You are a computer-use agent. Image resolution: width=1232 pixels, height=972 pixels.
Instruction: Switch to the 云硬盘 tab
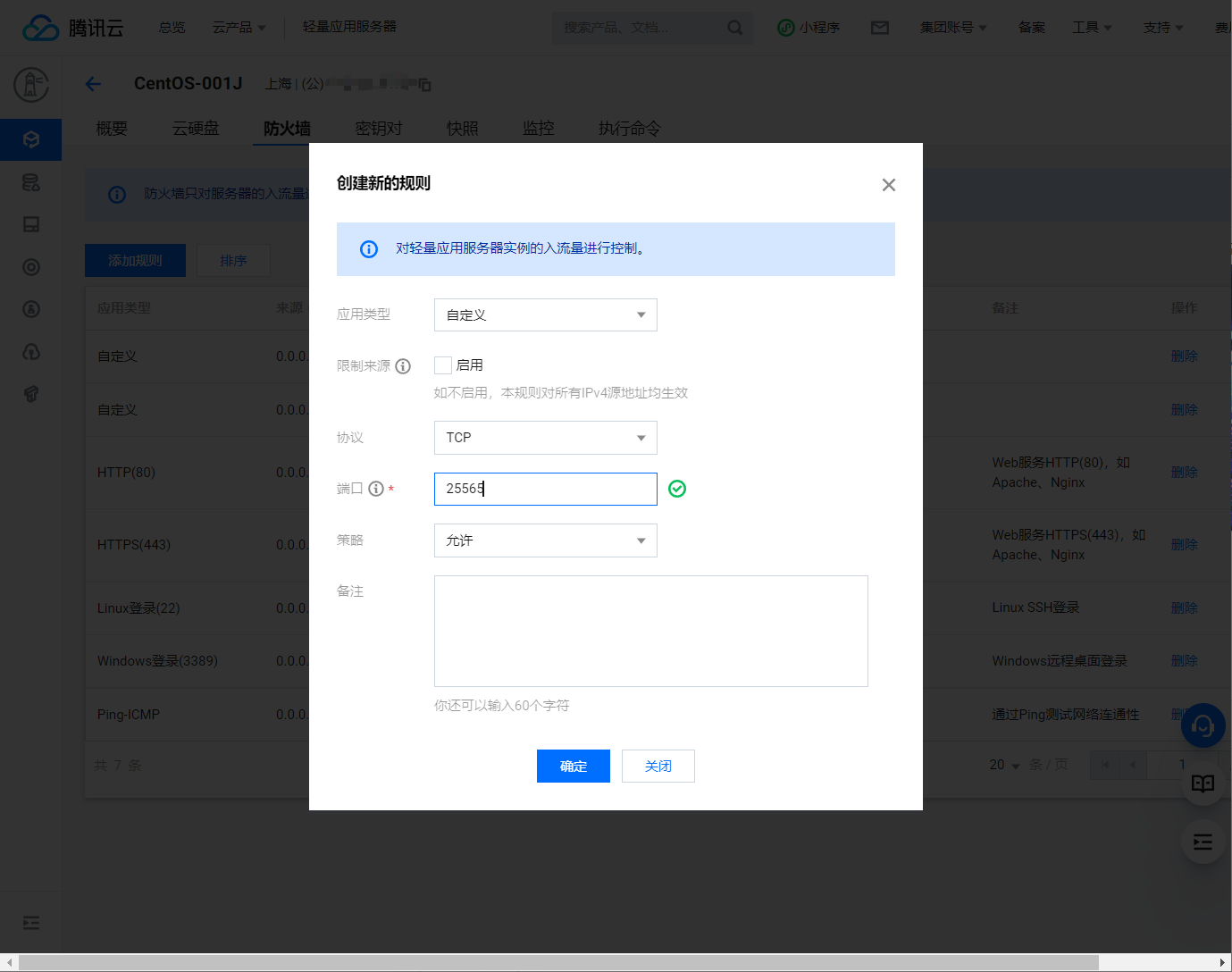(196, 129)
